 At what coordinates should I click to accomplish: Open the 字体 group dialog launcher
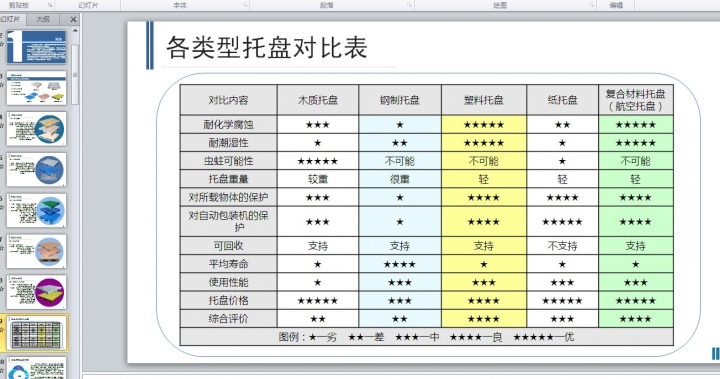[245, 5]
